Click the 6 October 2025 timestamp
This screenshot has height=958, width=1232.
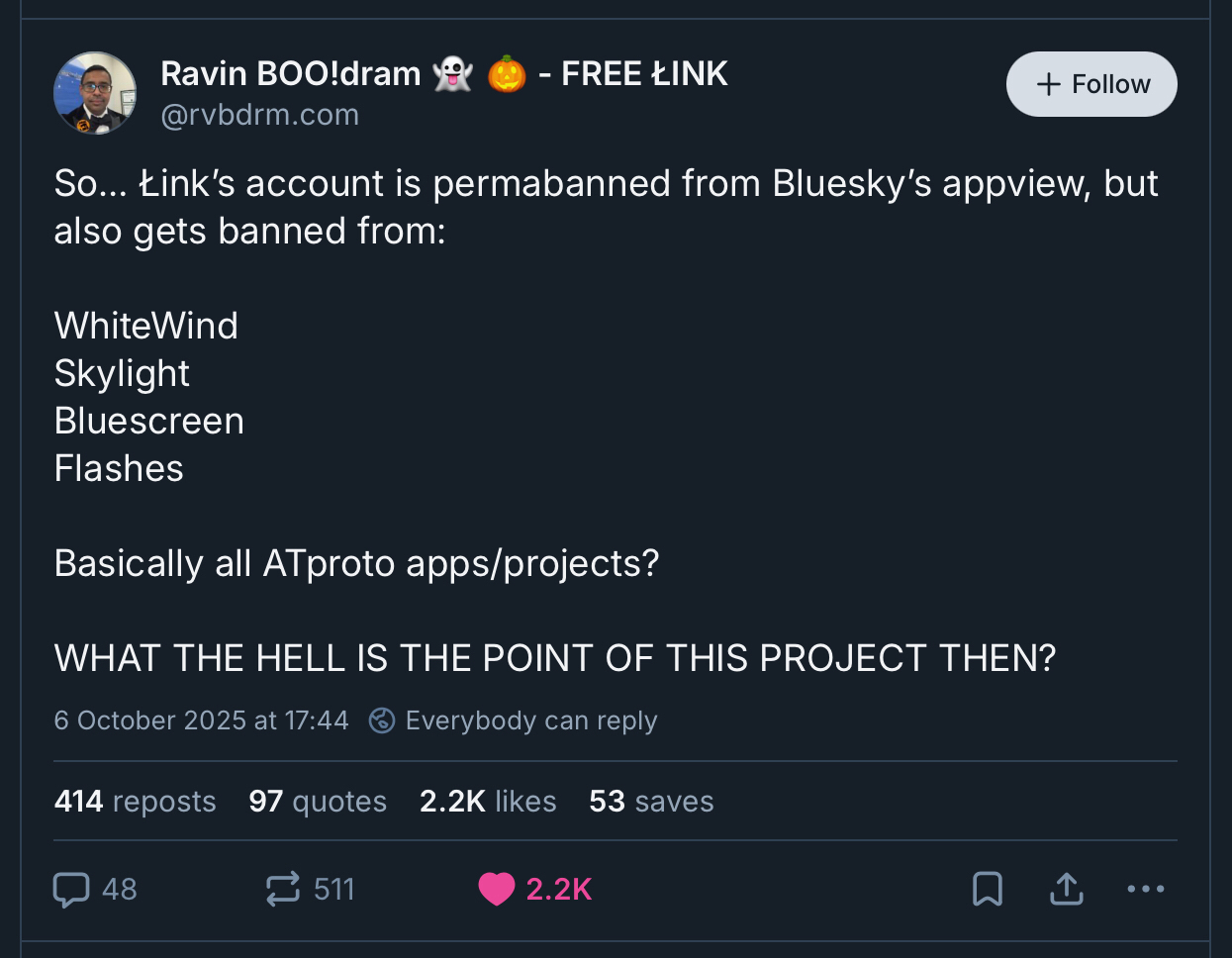click(202, 720)
